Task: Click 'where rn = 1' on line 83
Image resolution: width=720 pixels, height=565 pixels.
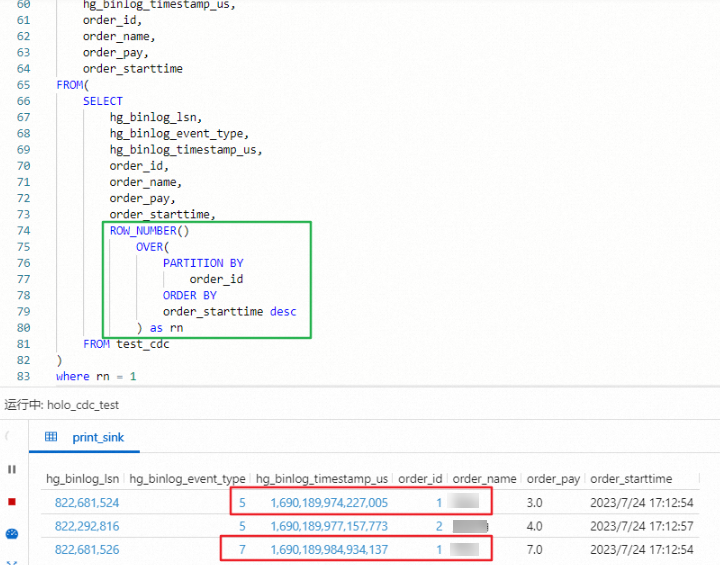Action: [96, 376]
